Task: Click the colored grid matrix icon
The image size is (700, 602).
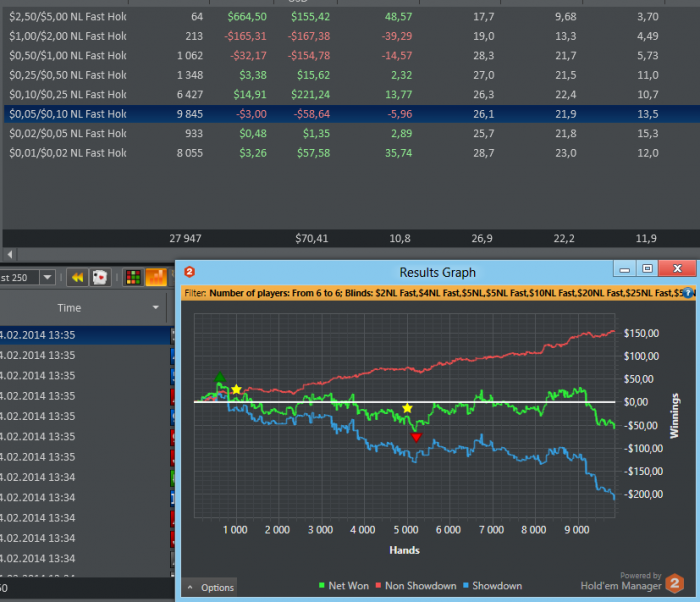Action: tap(132, 278)
